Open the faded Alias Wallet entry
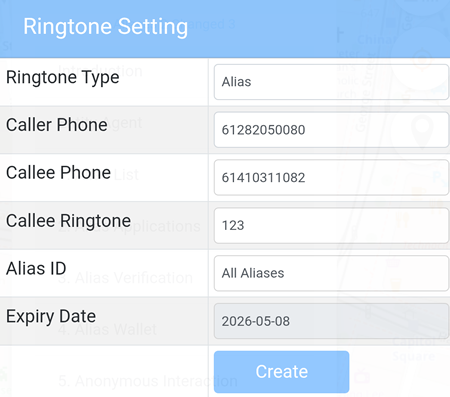This screenshot has height=397, width=450. click(107, 329)
